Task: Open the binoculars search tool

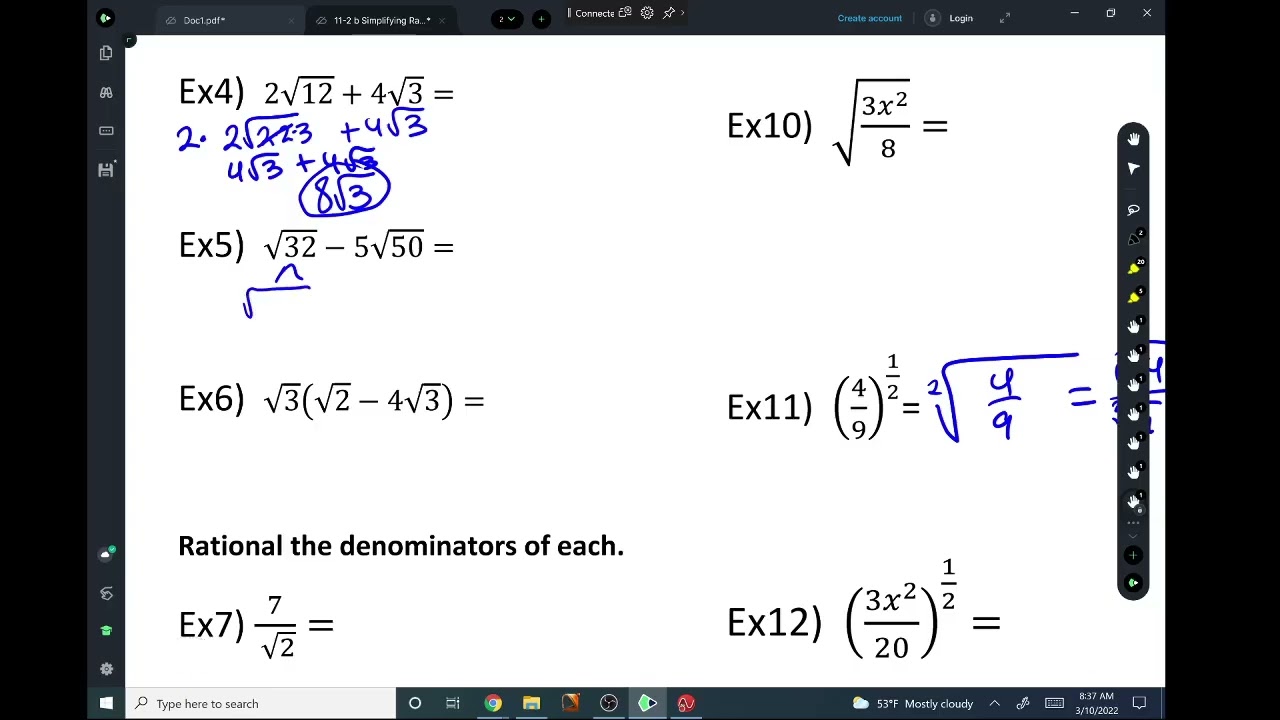Action: click(x=106, y=92)
